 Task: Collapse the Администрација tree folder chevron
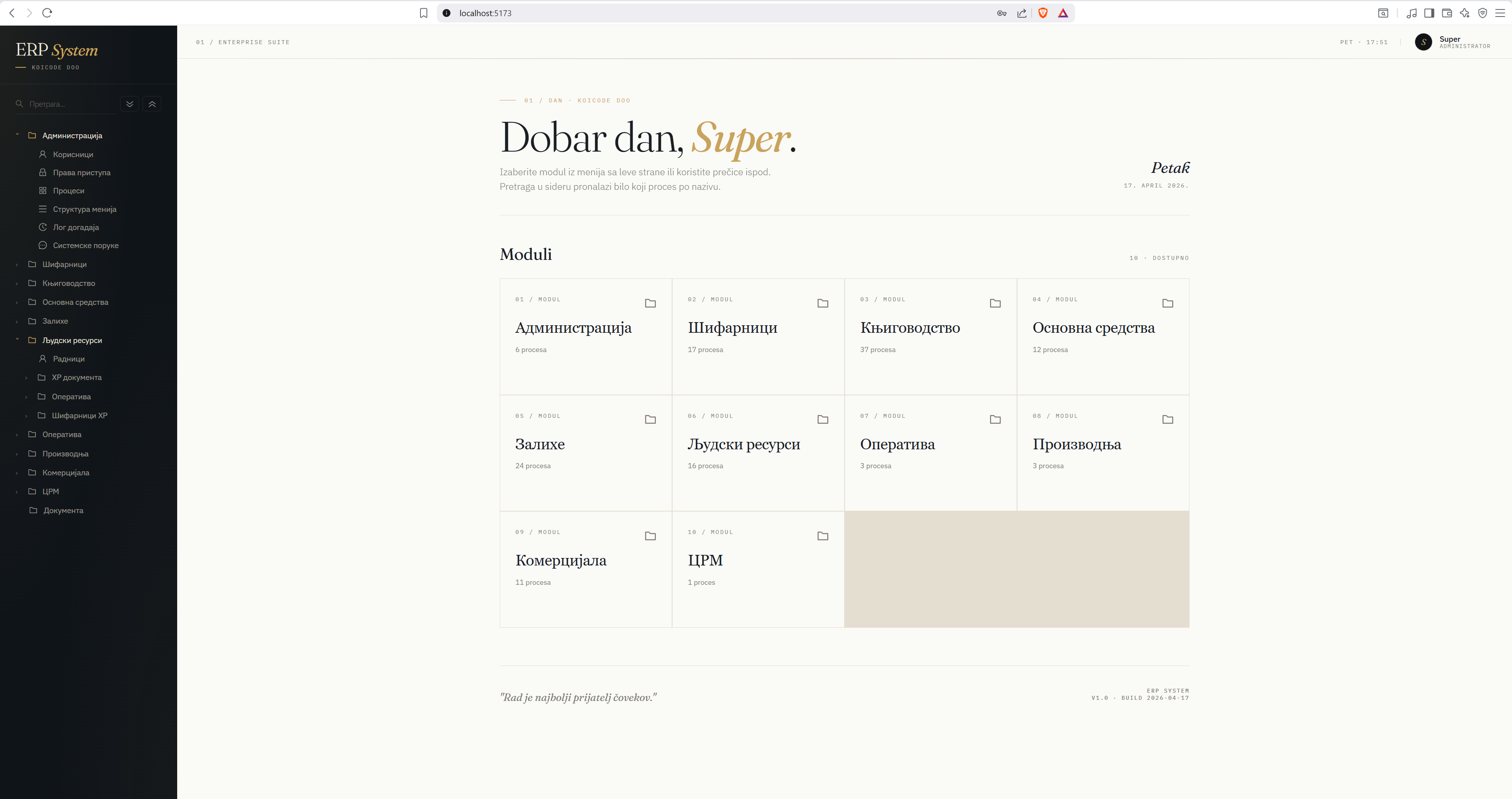(17, 135)
